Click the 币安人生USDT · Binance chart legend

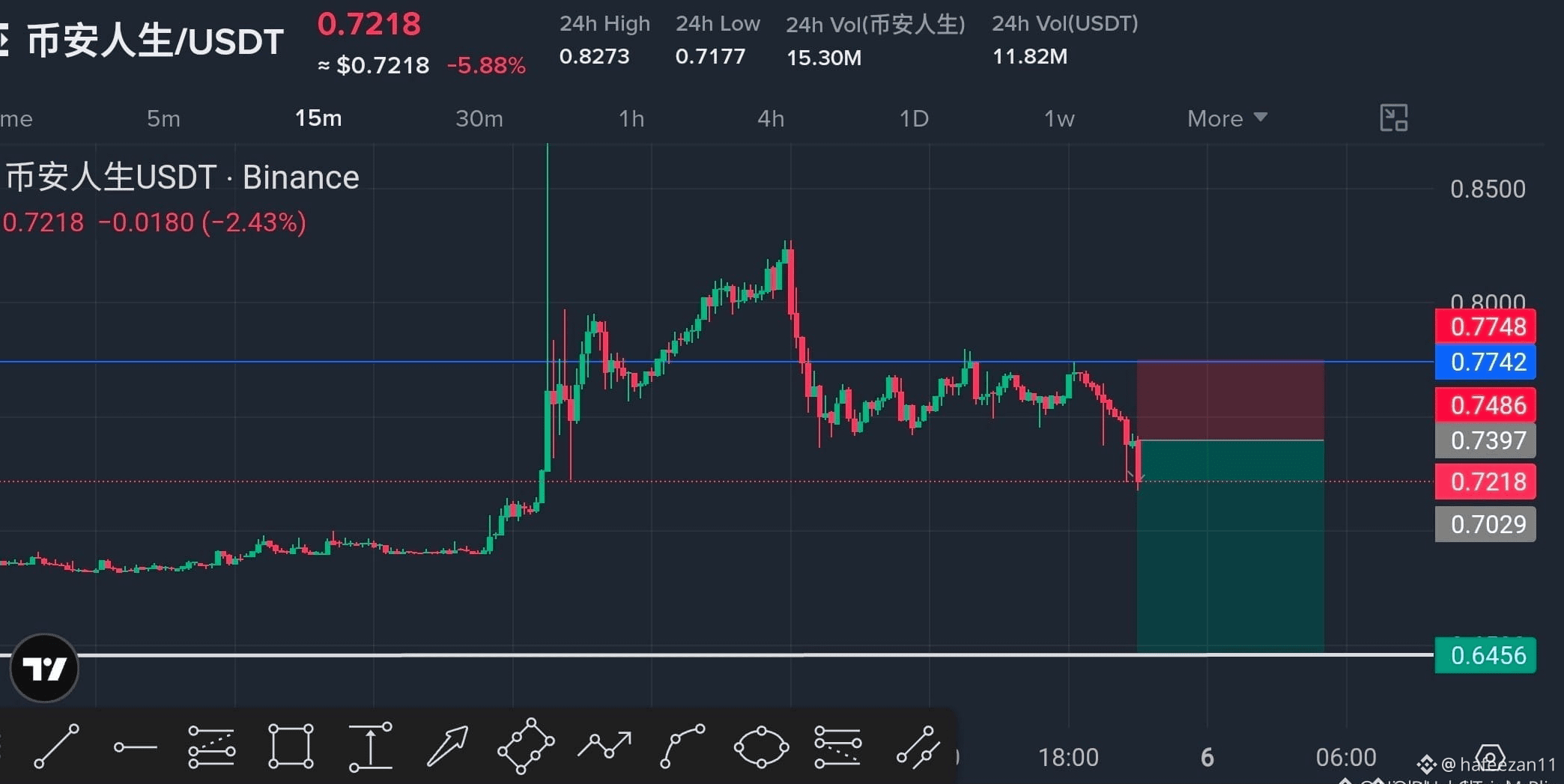pos(183,177)
